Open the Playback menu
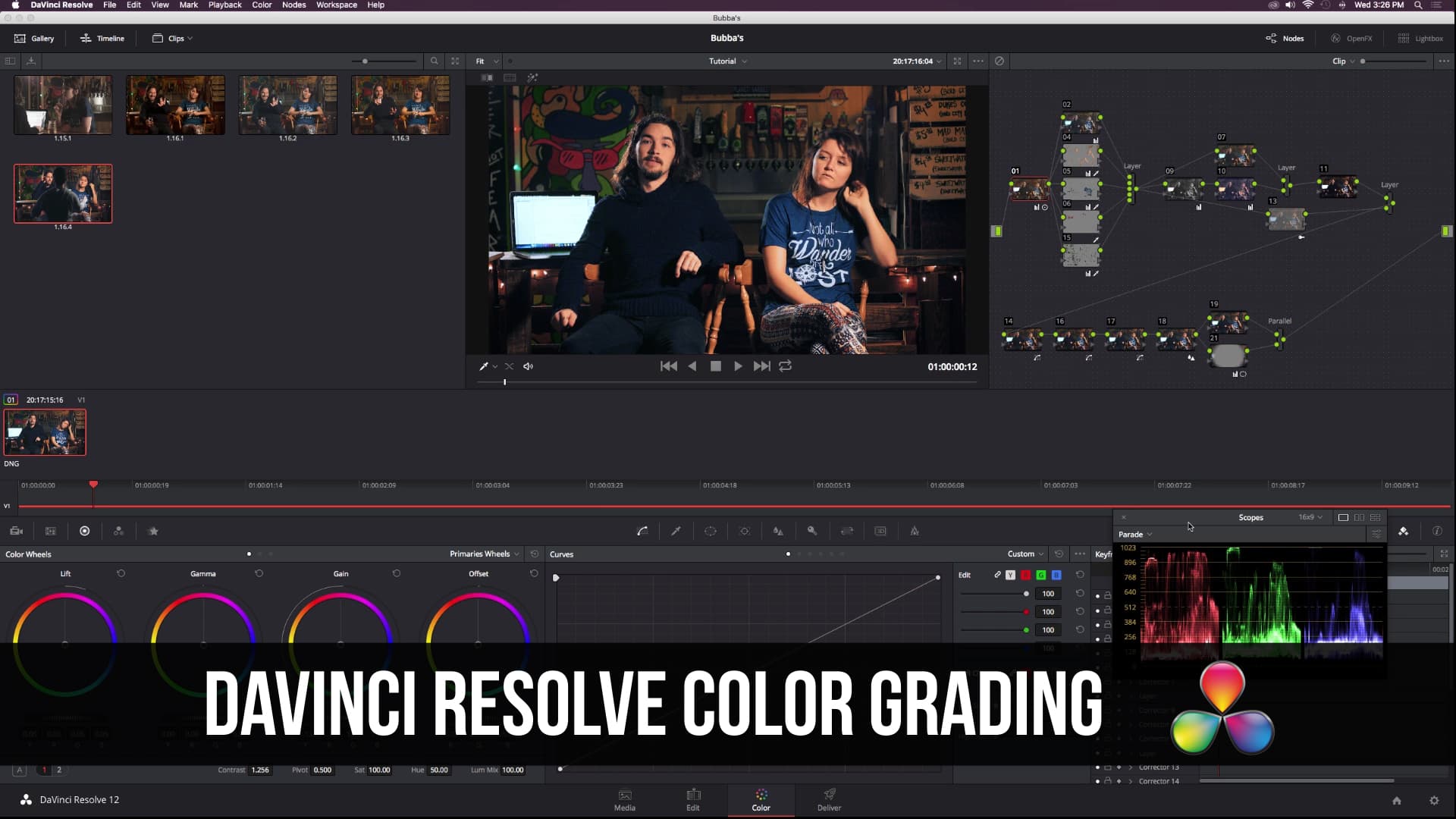This screenshot has height=819, width=1456. coord(224,5)
